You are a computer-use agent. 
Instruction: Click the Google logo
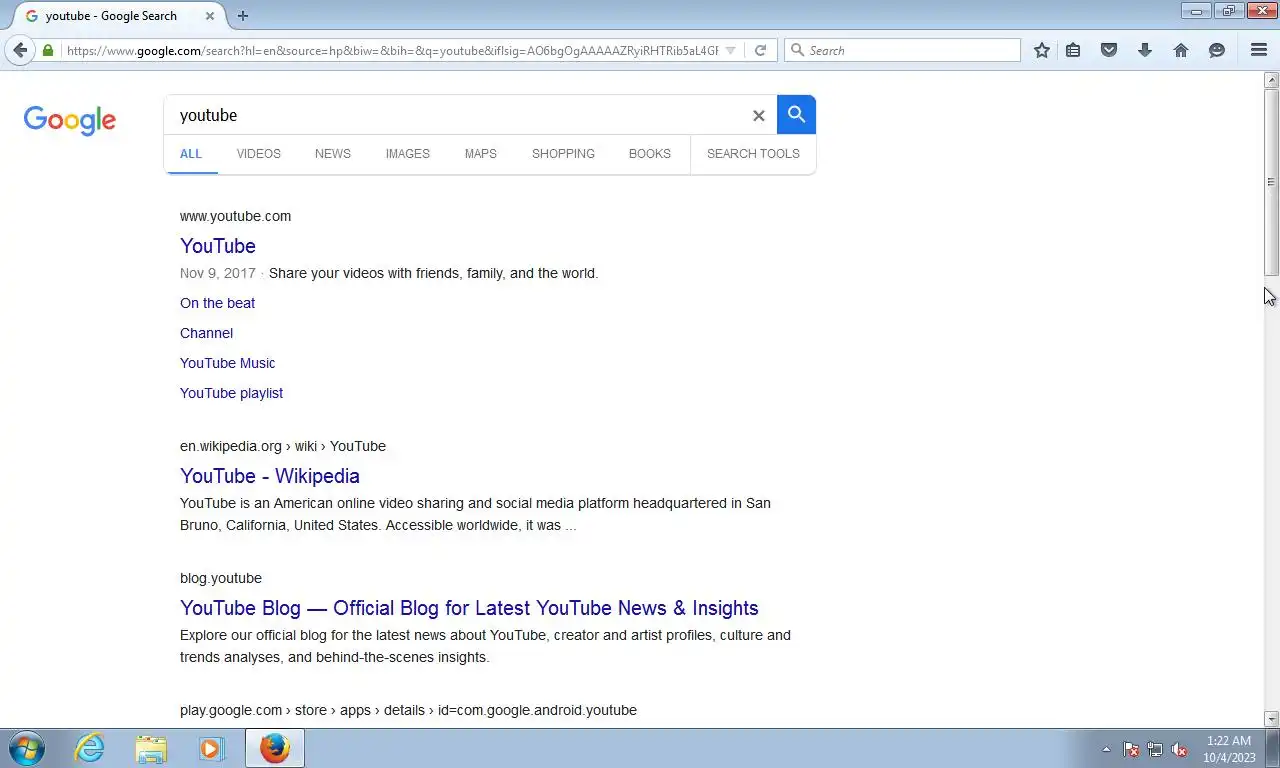70,121
